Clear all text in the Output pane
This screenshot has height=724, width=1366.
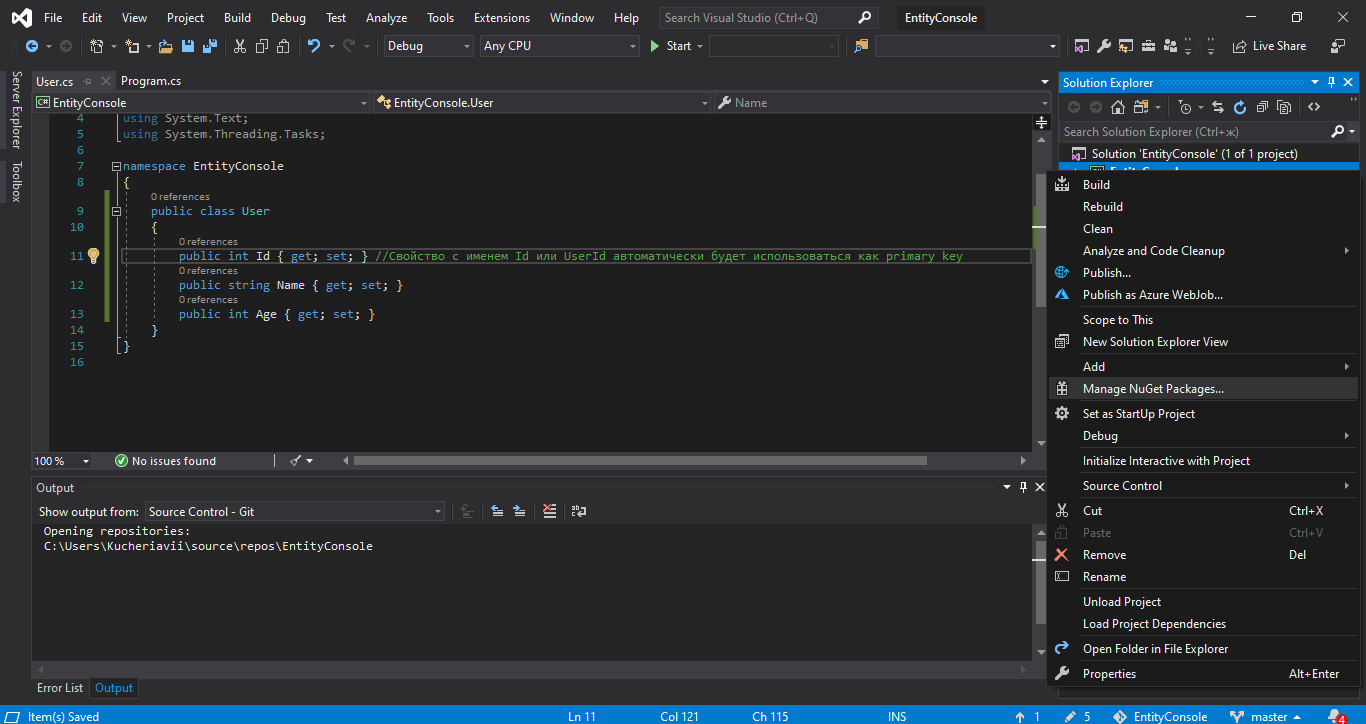pyautogui.click(x=549, y=511)
